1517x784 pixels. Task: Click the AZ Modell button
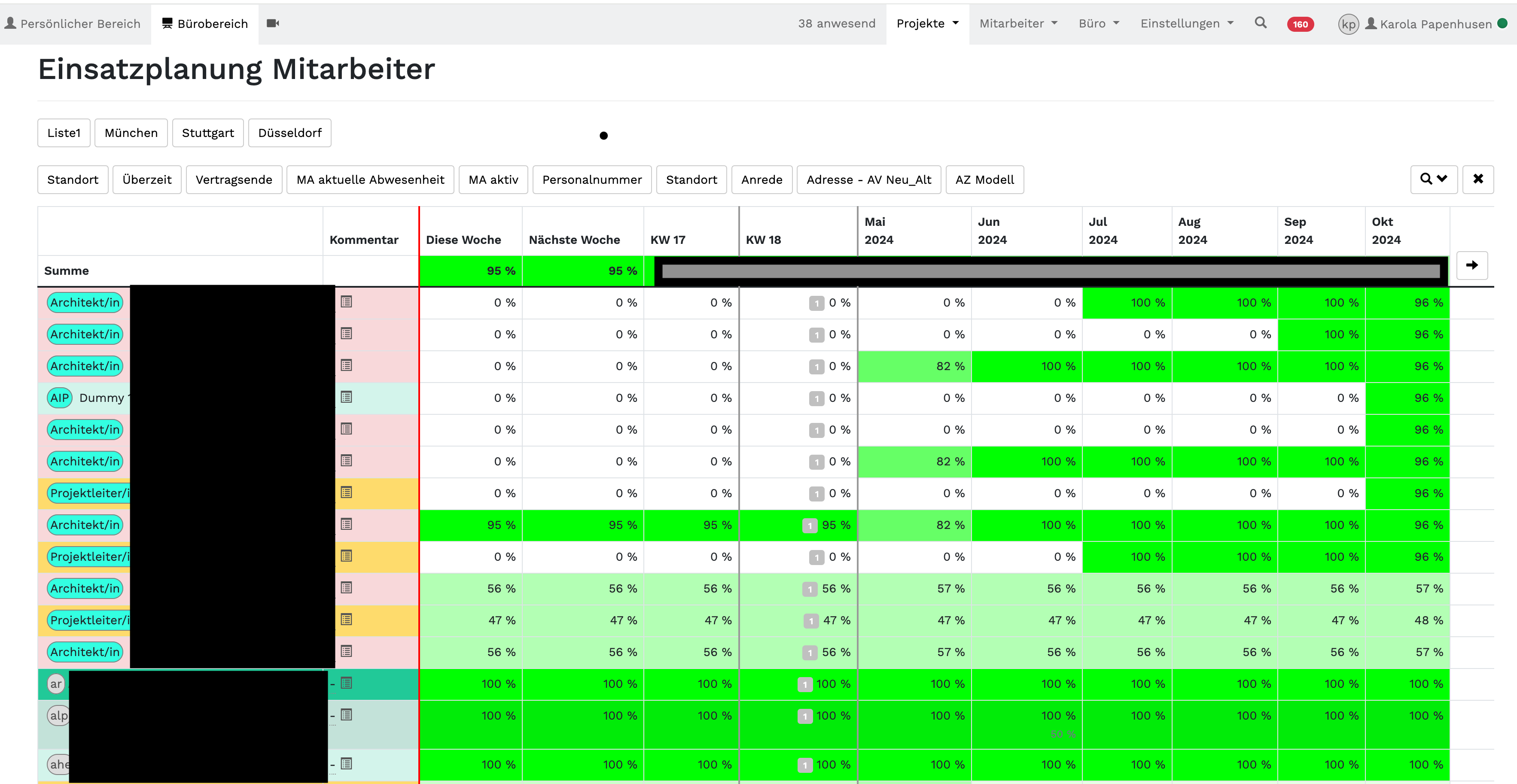click(985, 179)
